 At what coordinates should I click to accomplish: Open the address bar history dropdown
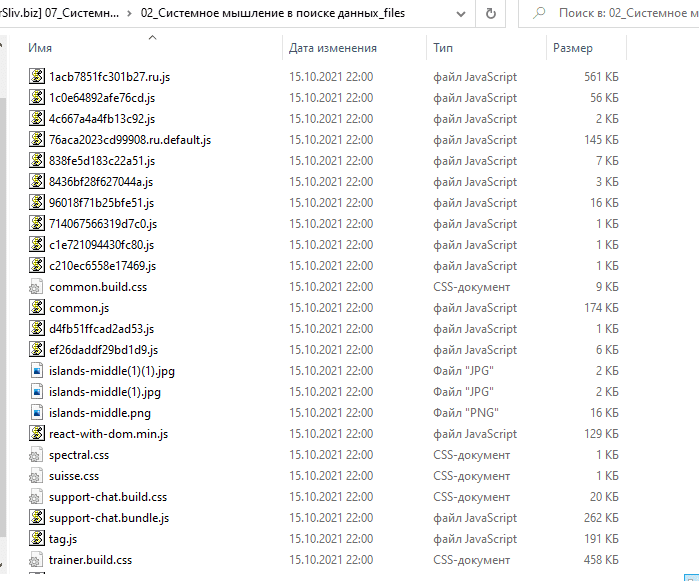(459, 14)
